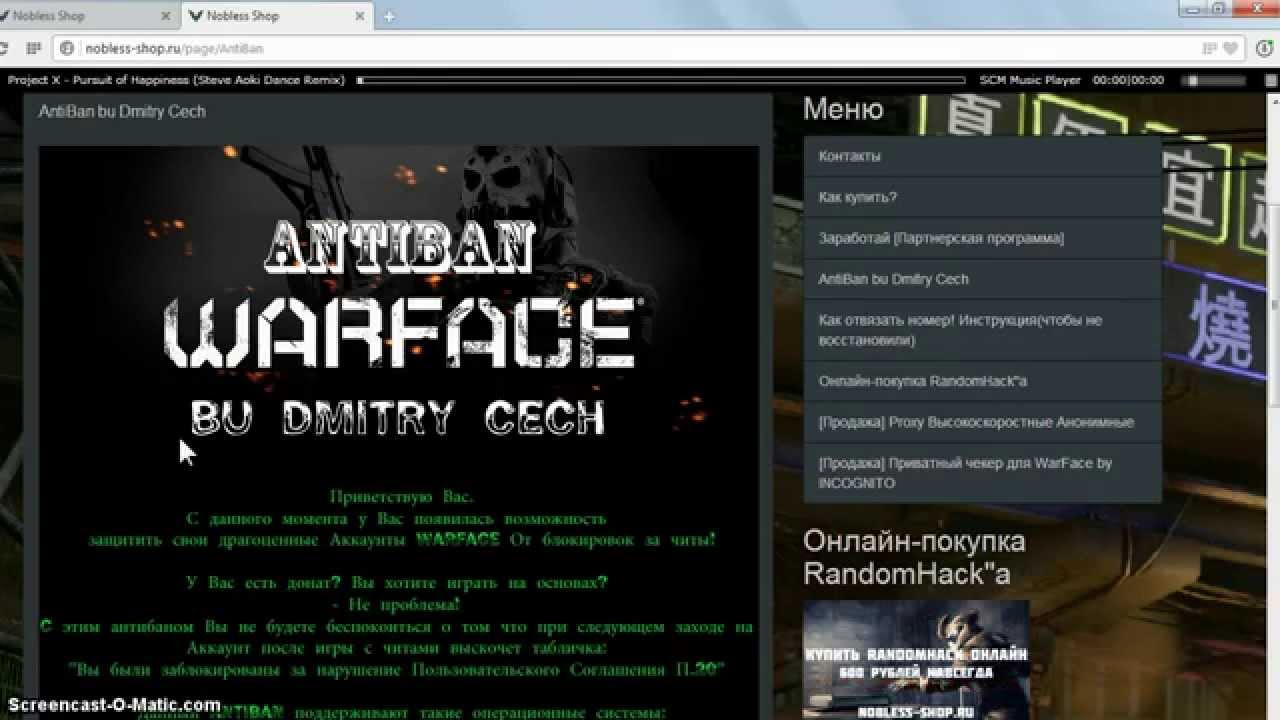This screenshot has width=1280, height=720.
Task: Click the Онлайн-покупка RandomHack"a heading
Action: 914,557
